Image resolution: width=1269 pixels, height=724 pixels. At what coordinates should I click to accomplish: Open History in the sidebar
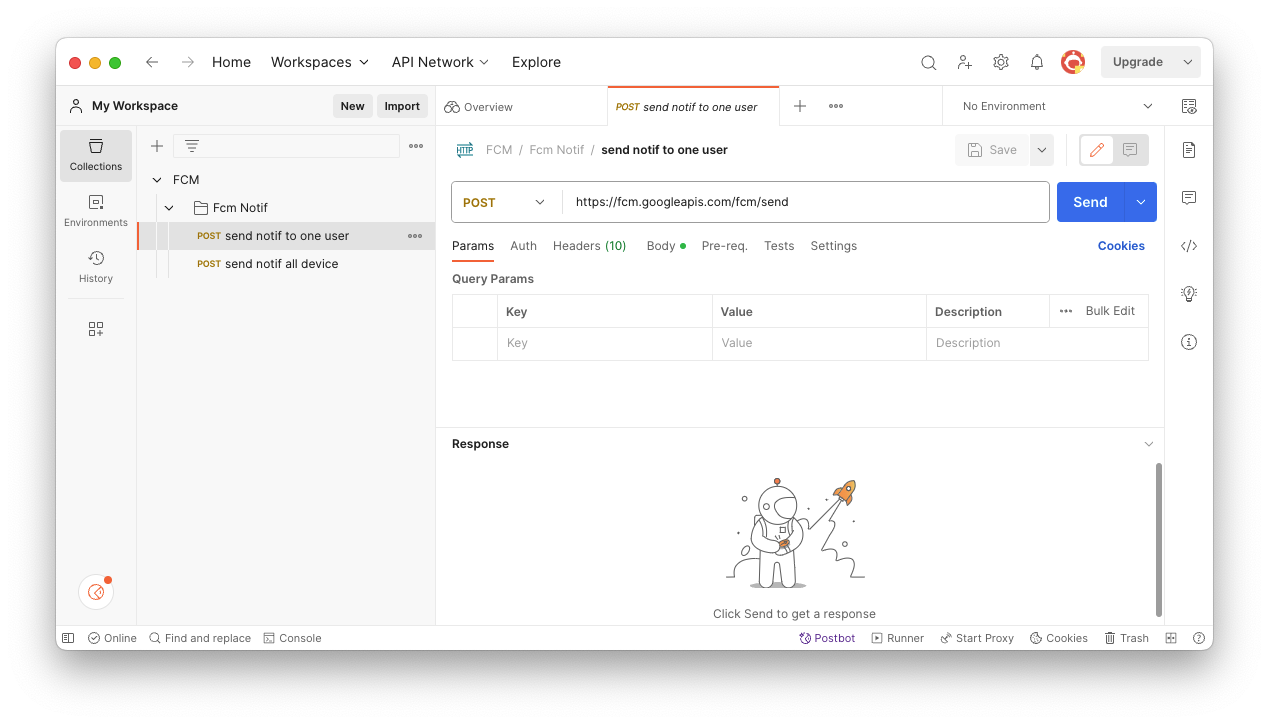pyautogui.click(x=96, y=267)
